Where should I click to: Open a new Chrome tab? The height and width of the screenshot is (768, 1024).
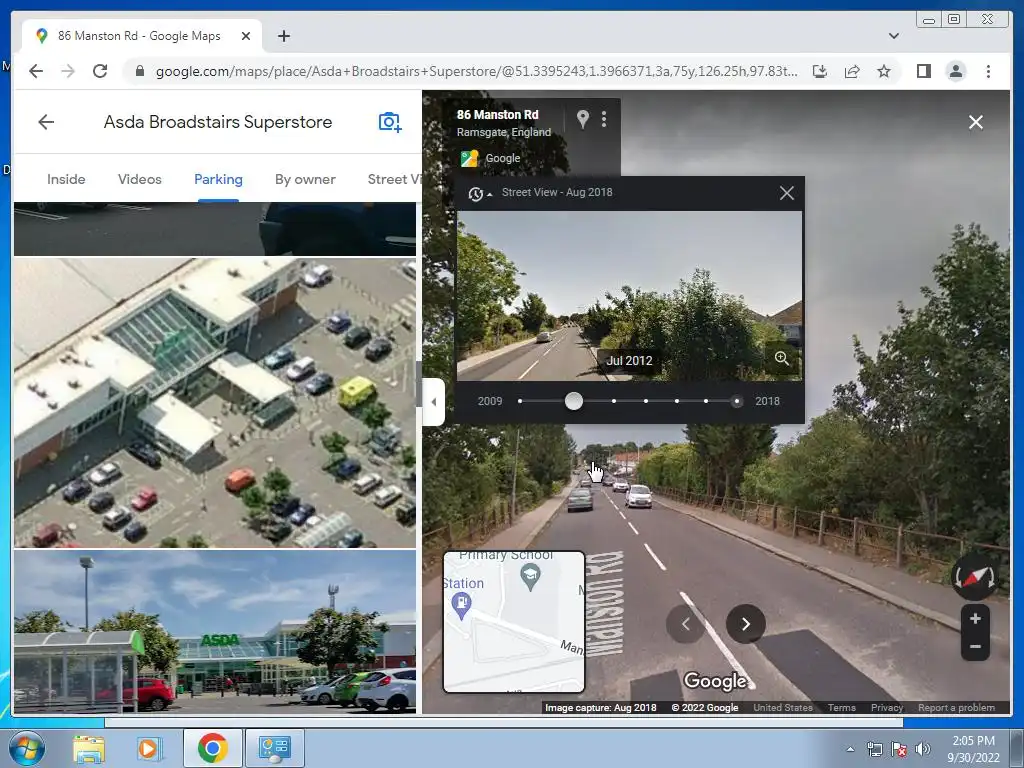283,36
